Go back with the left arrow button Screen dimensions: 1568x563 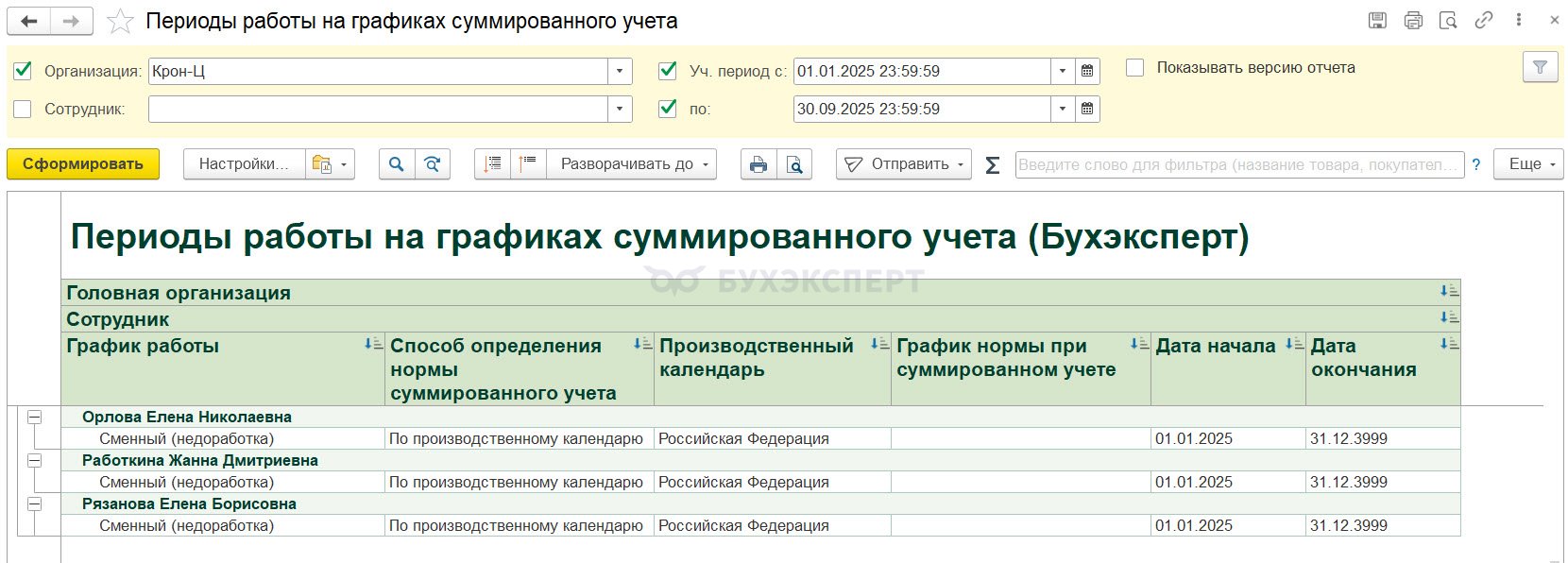click(x=29, y=21)
